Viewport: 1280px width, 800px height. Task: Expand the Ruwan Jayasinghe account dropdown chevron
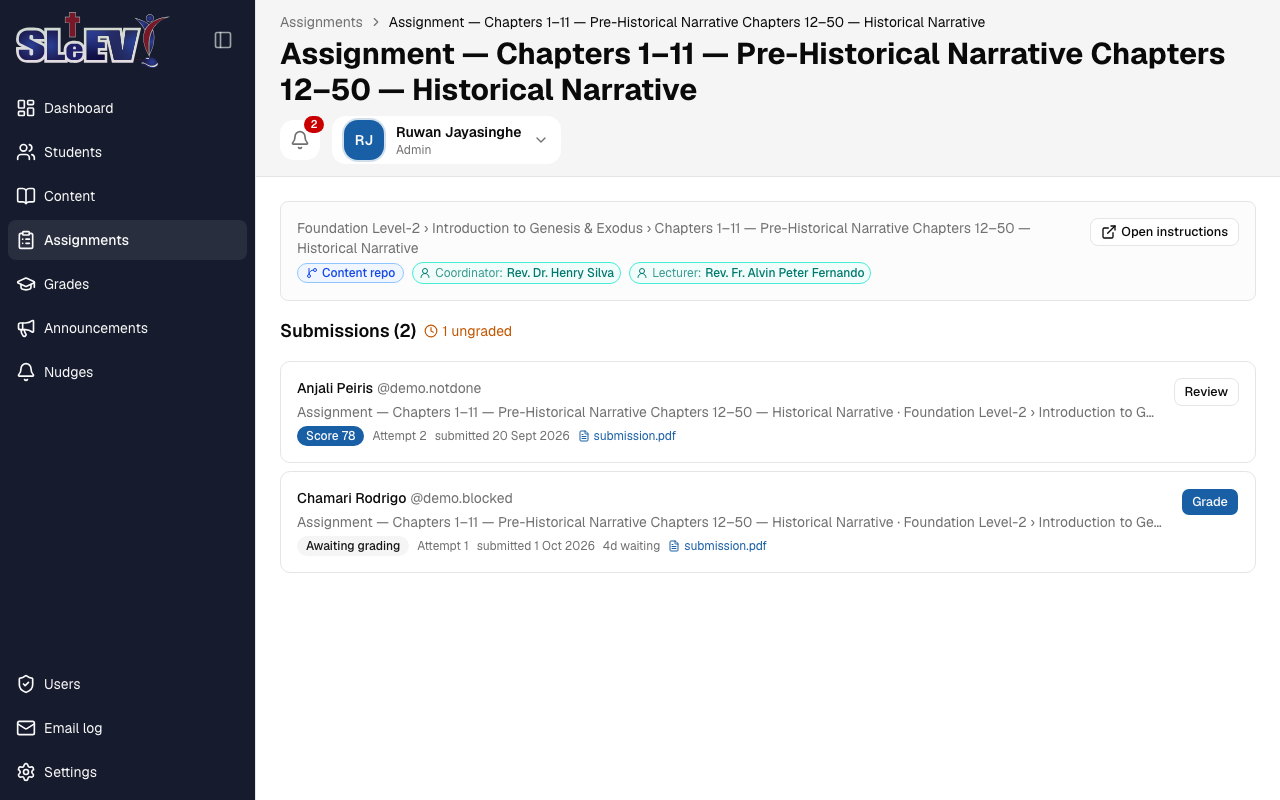[x=541, y=140]
